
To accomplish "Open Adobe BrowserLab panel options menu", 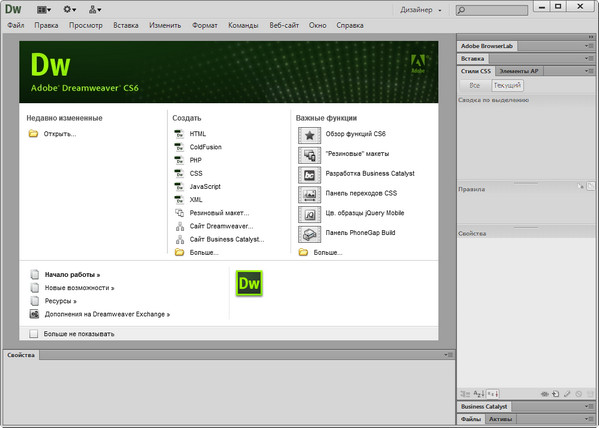I will tap(589, 46).
